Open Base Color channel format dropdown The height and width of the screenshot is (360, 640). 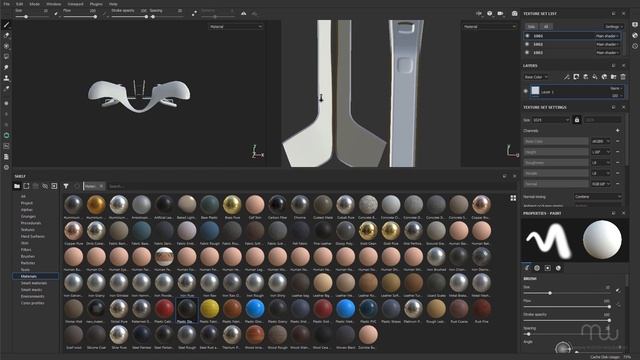tap(601, 141)
